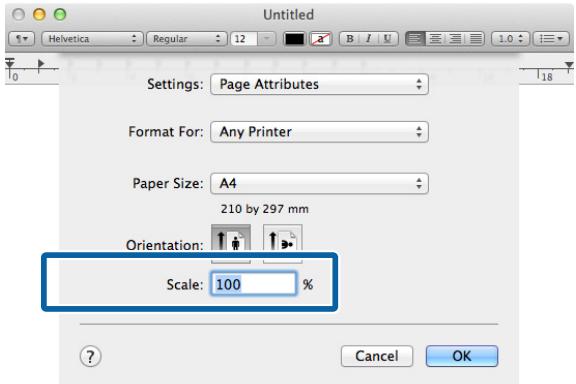
Task: Align text right in toolbar
Action: [x=455, y=39]
